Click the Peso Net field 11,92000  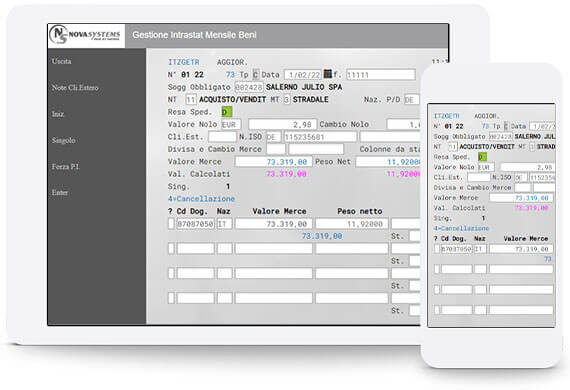[x=388, y=162]
